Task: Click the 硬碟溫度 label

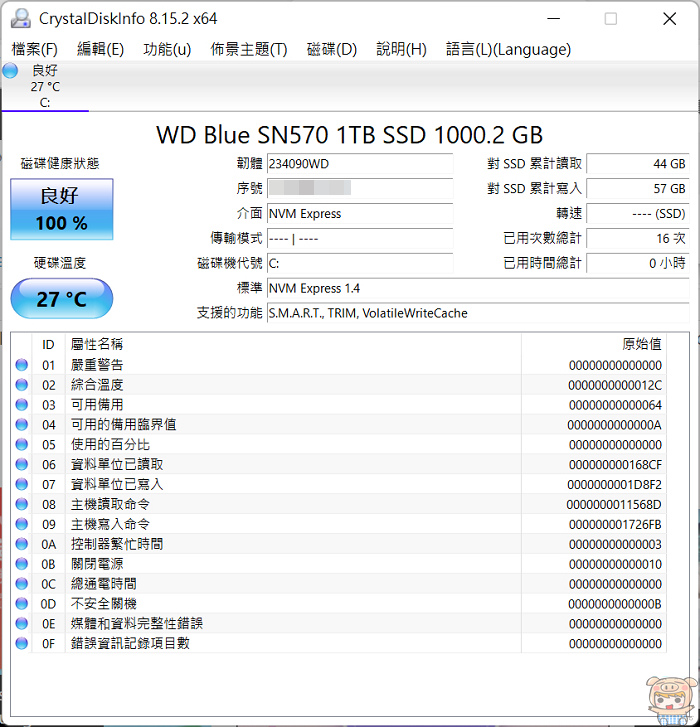Action: [x=60, y=263]
